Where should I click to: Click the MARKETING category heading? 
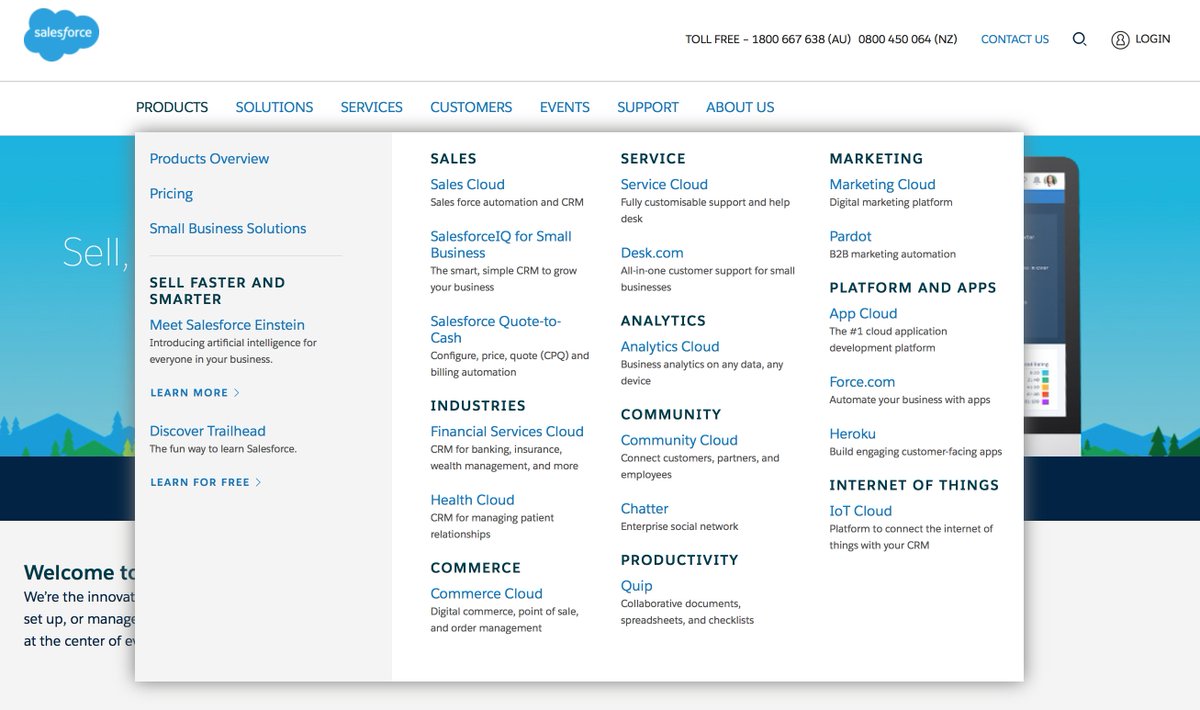pos(876,159)
